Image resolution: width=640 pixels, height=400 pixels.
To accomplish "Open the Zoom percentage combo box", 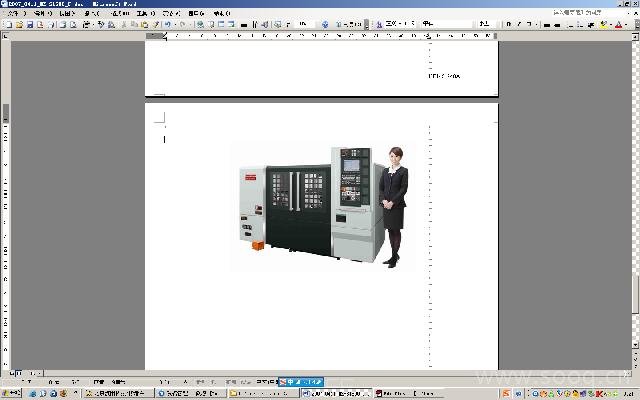I will pyautogui.click(x=306, y=24).
